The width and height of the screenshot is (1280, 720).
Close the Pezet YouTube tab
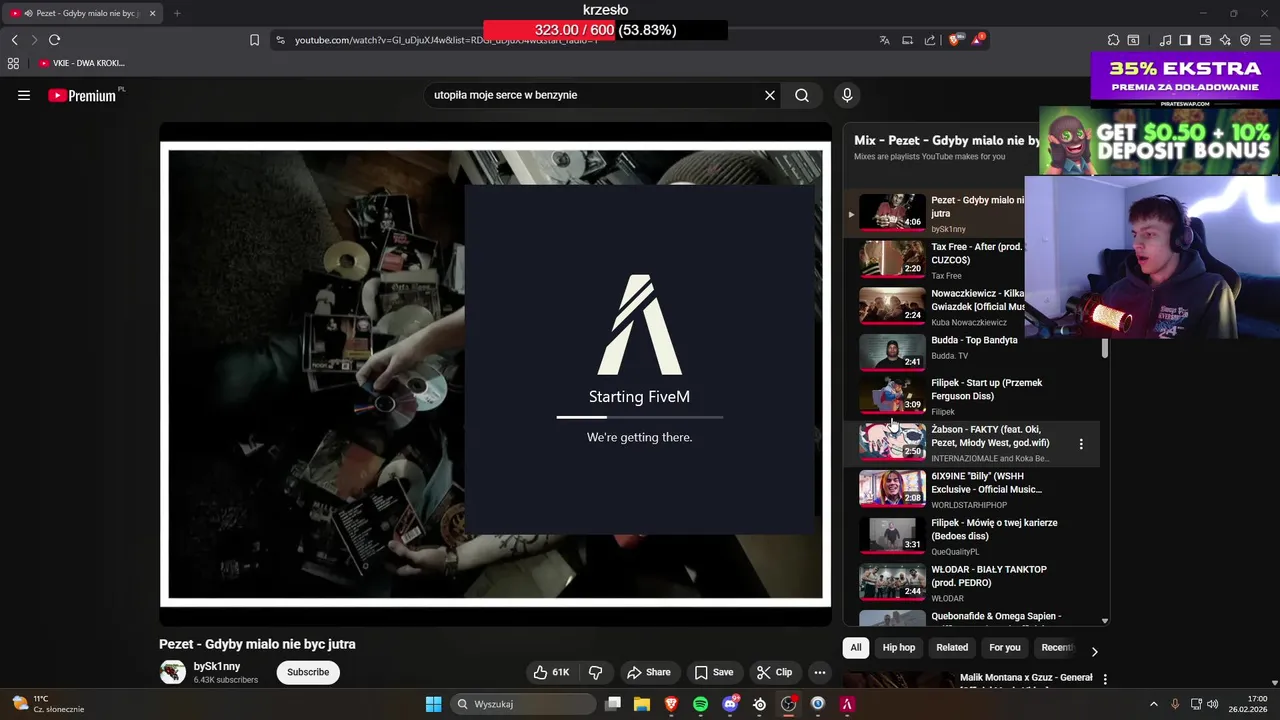tap(153, 13)
